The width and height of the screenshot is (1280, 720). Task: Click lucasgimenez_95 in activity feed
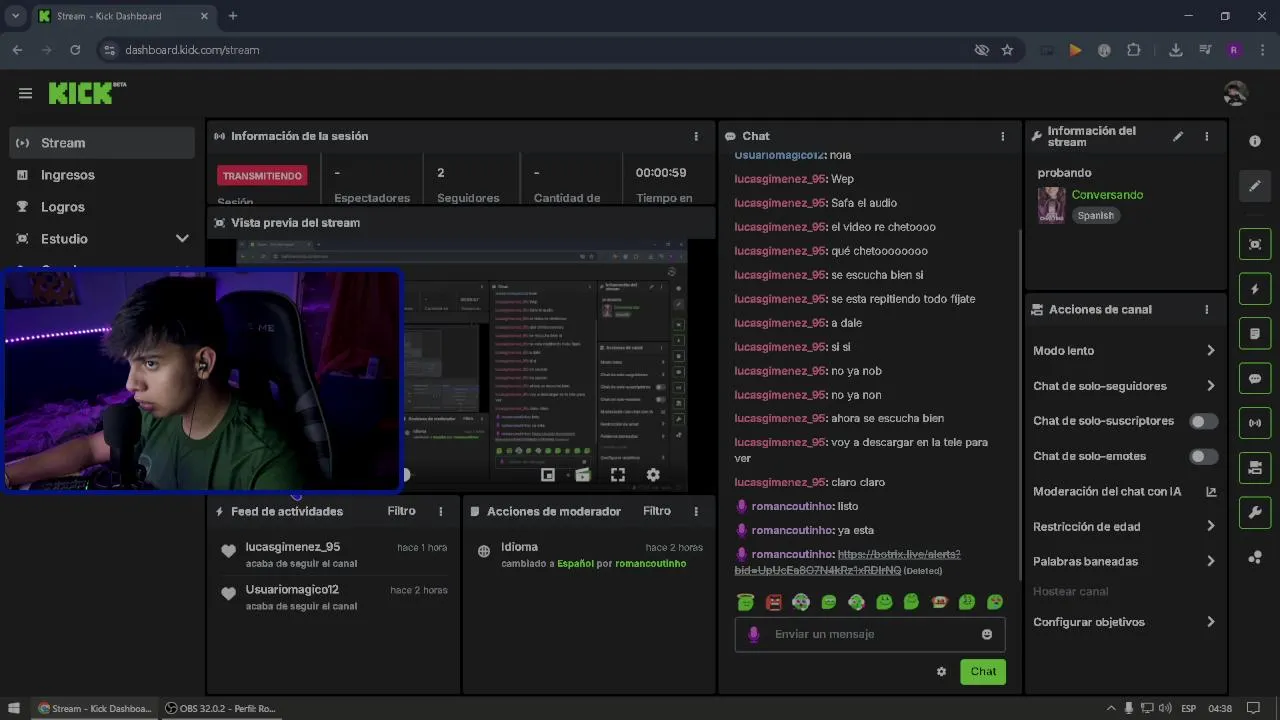293,547
